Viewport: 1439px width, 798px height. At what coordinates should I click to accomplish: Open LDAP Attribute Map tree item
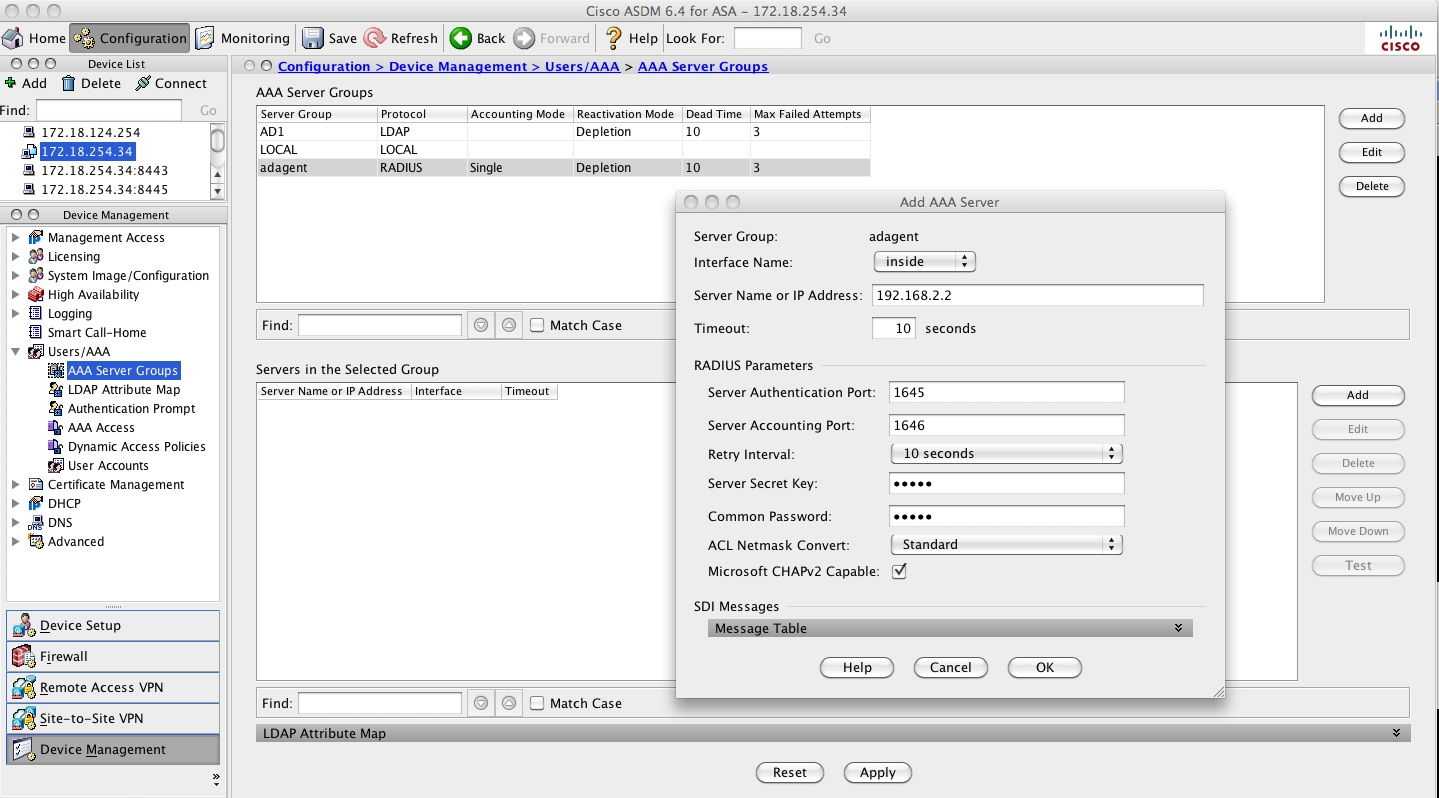[124, 389]
